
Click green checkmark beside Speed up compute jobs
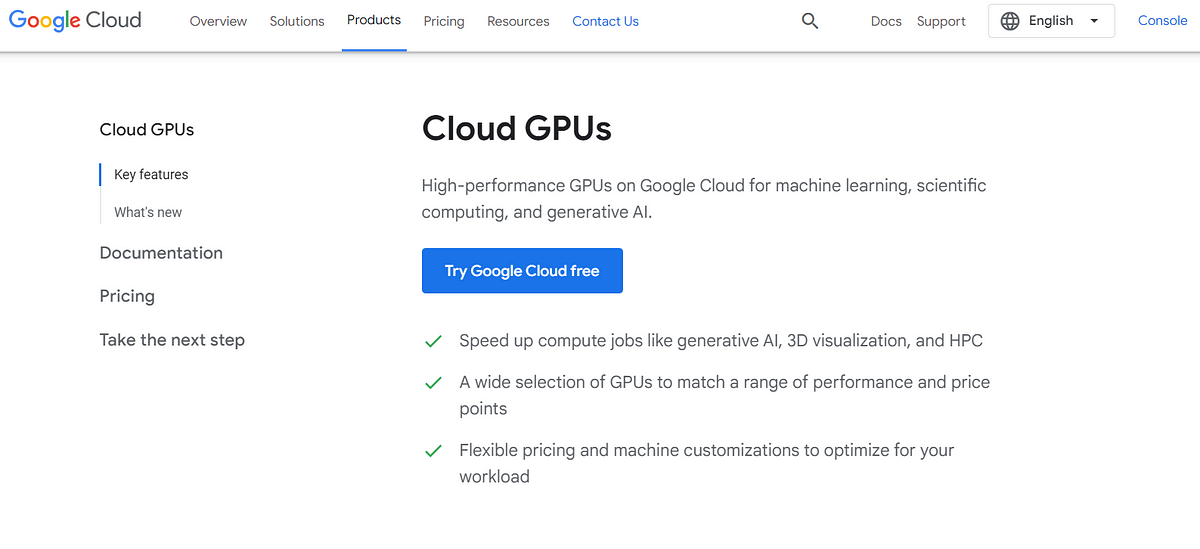(433, 341)
